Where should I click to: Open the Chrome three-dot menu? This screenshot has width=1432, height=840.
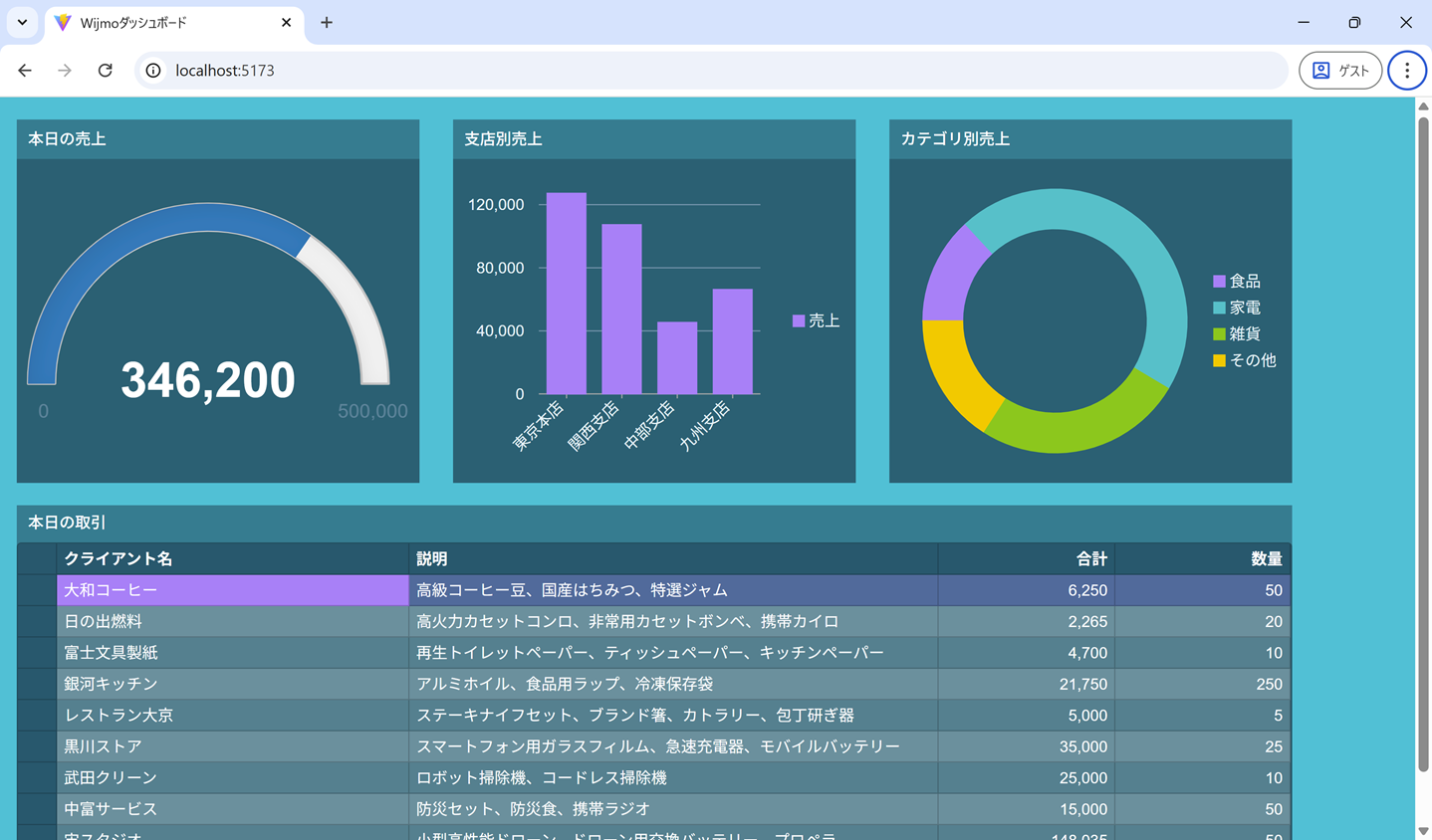(1406, 71)
